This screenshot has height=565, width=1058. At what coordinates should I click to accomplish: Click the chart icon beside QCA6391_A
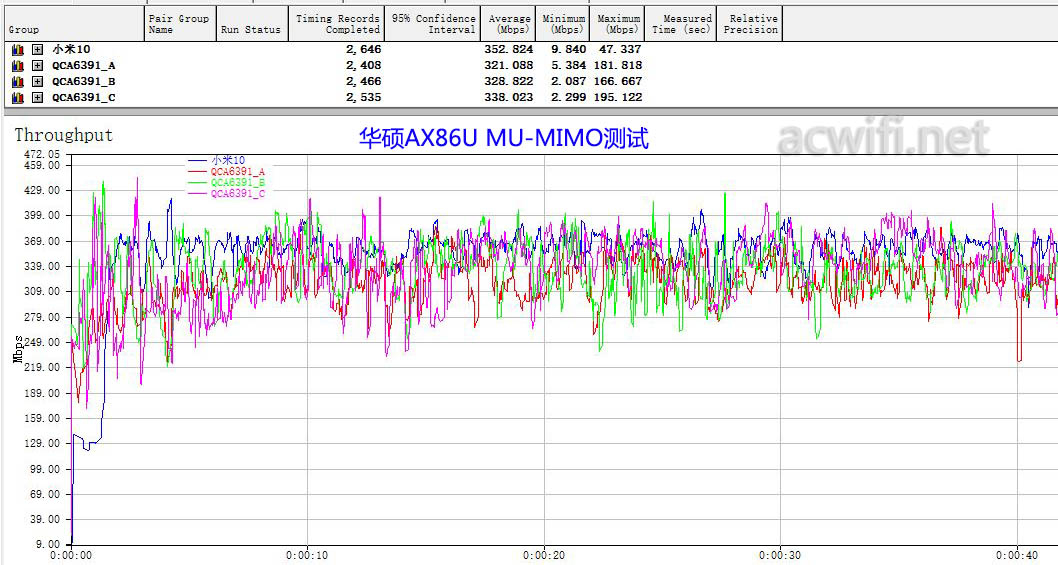tap(18, 65)
